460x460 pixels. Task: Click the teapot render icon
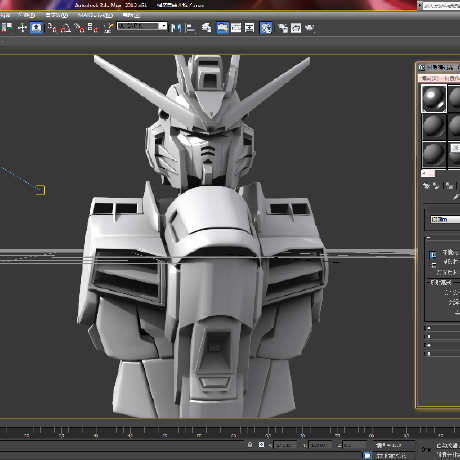(310, 28)
